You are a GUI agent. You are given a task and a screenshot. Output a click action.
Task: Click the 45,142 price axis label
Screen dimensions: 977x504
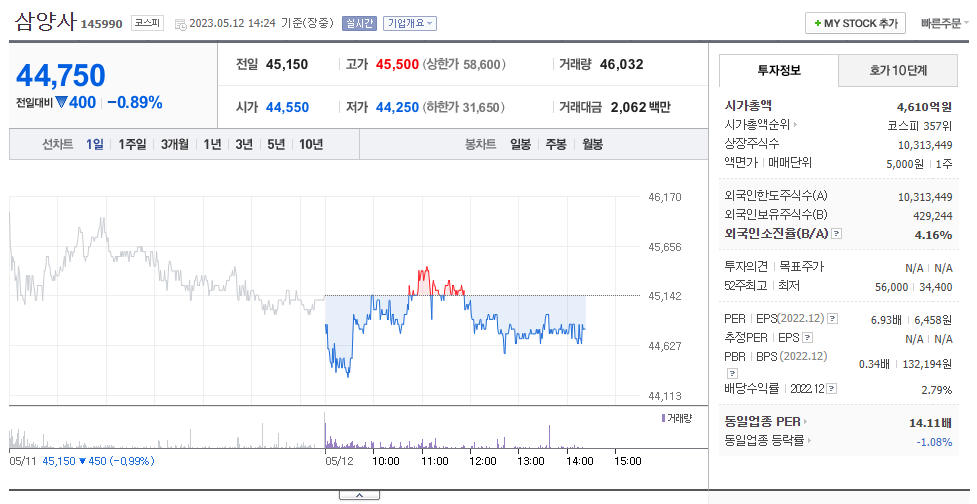(x=665, y=296)
